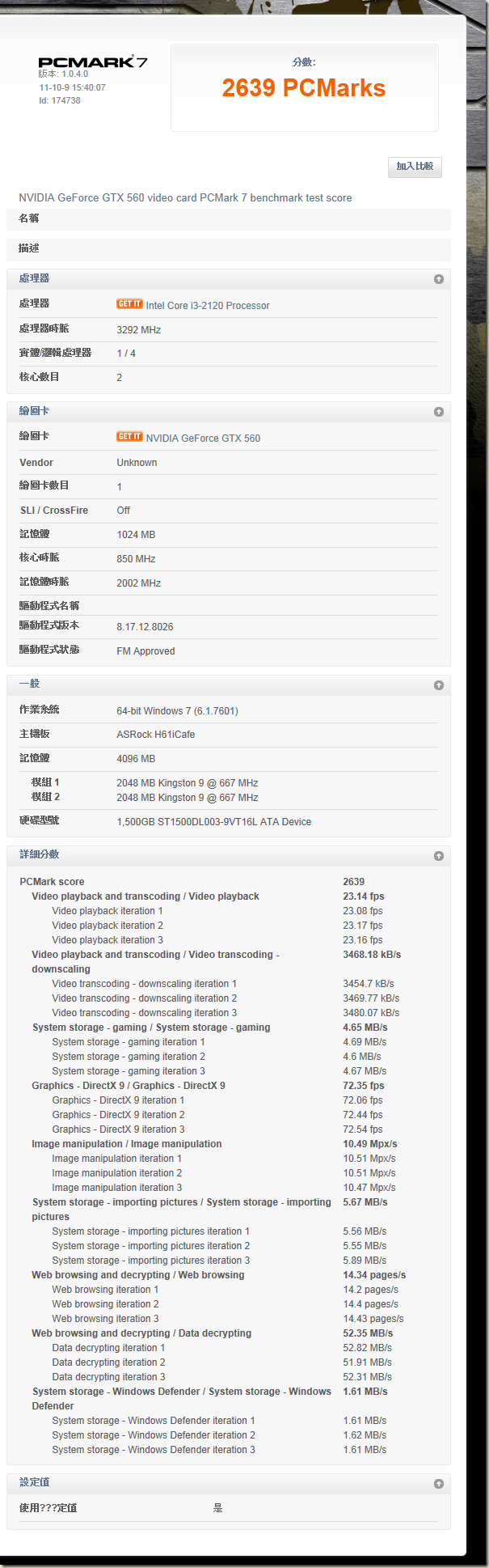This screenshot has height=1568, width=489.
Task: Click the 描述 field row
Action: [229, 248]
